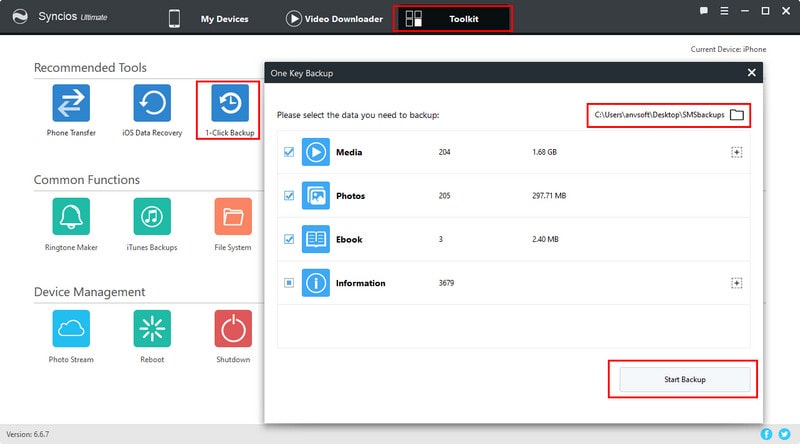
Task: Click the Shutdown device icon
Action: click(232, 328)
